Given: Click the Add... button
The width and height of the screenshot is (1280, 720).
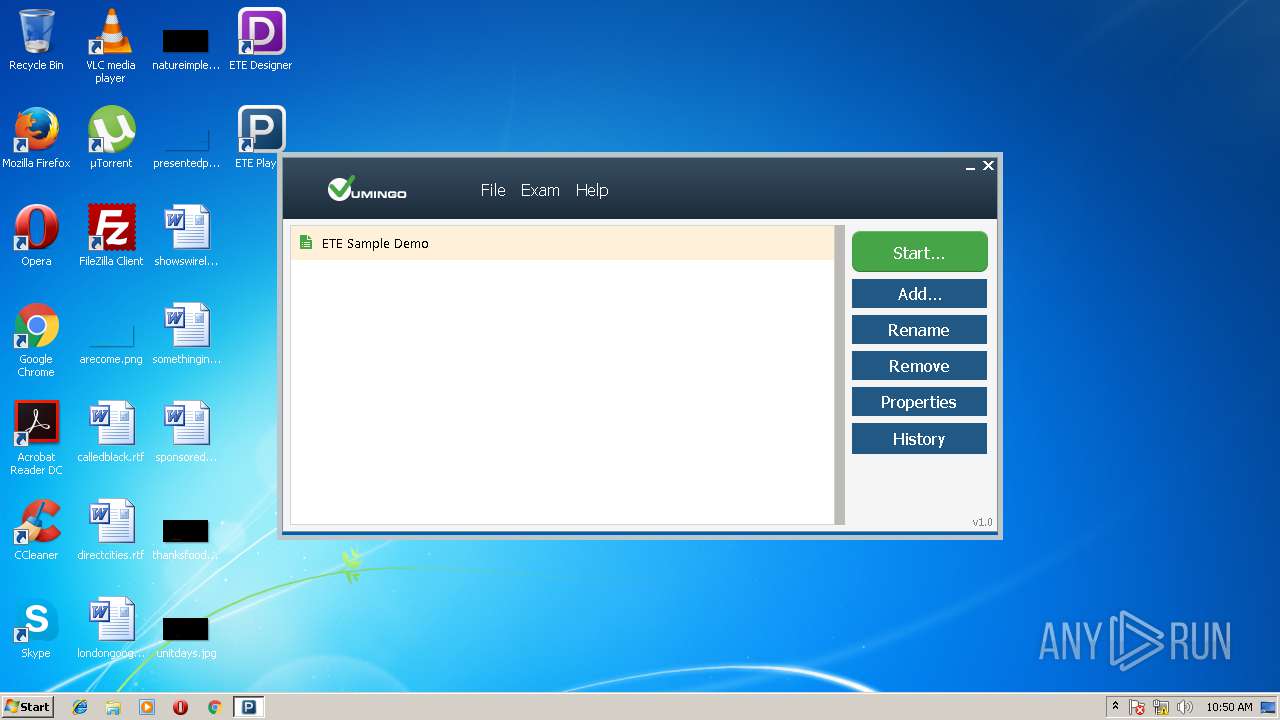Looking at the screenshot, I should (919, 294).
